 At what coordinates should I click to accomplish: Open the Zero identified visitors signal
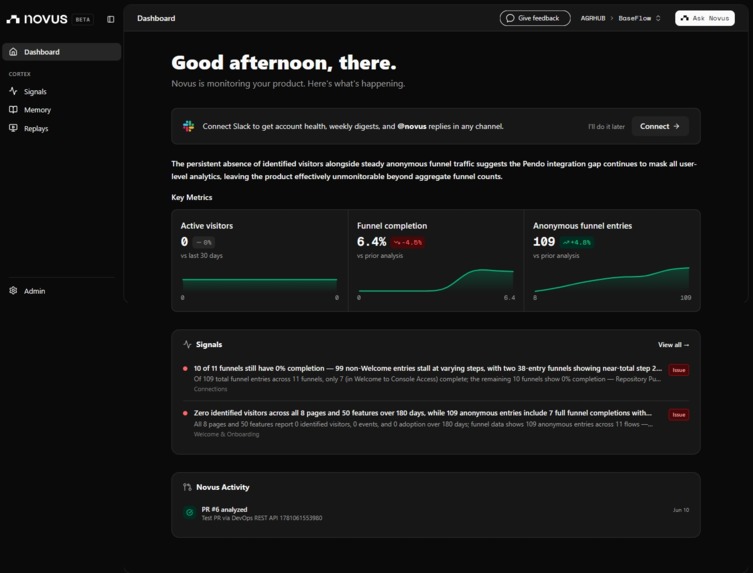point(436,423)
